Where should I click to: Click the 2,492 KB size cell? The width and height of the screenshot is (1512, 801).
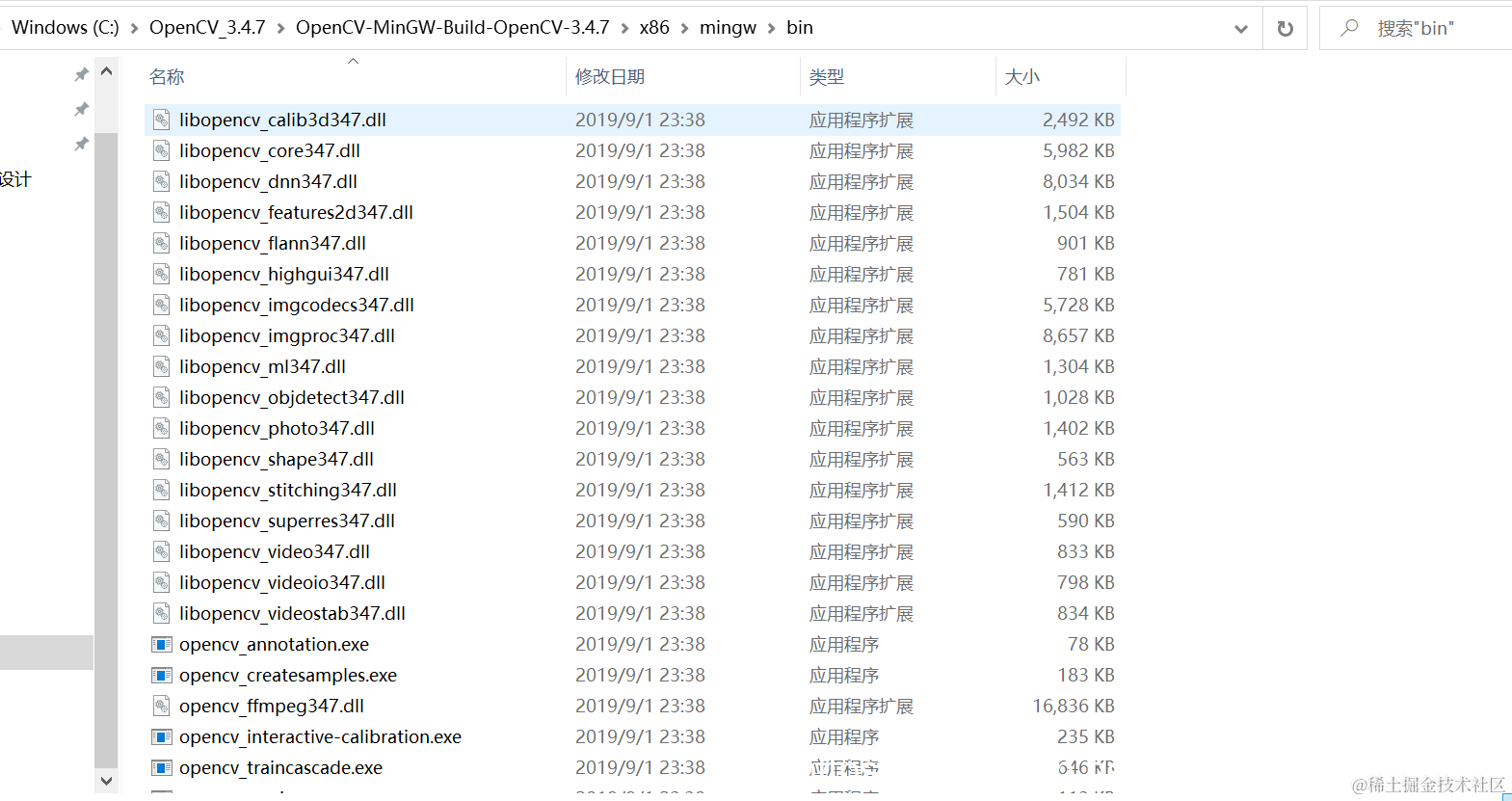tap(1078, 120)
